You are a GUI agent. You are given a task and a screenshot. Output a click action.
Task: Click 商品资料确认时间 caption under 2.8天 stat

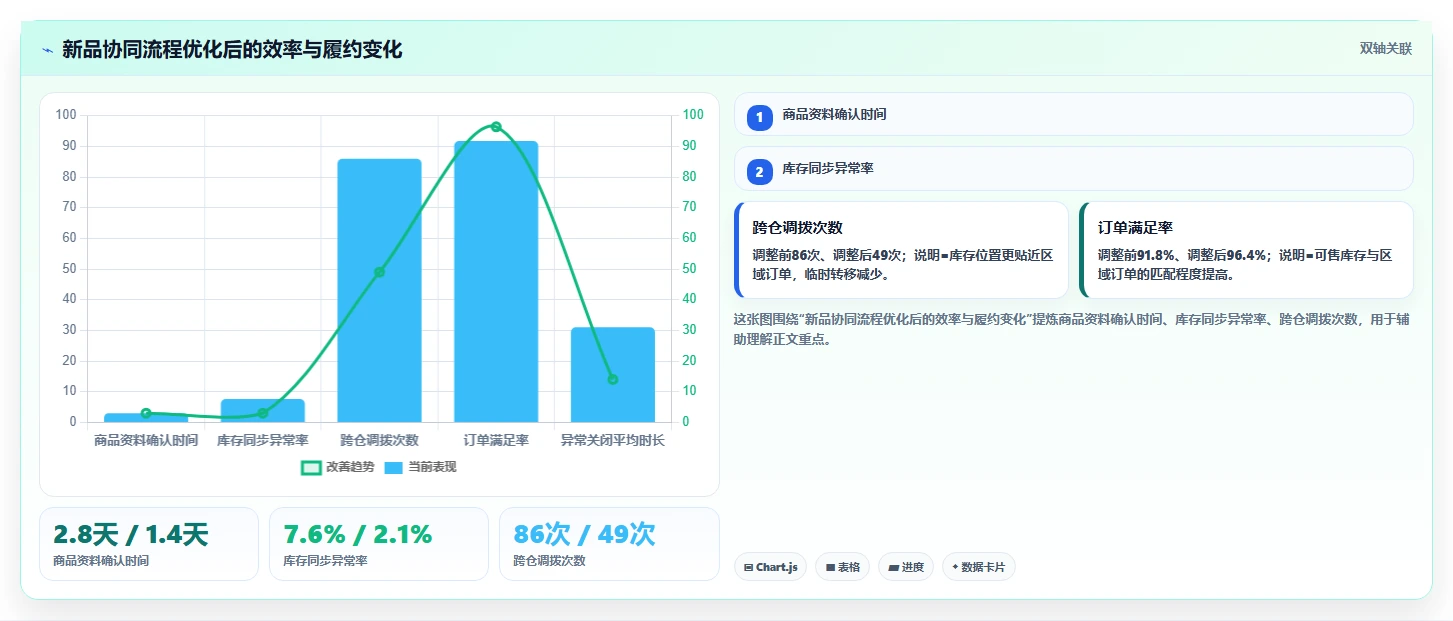coord(101,561)
